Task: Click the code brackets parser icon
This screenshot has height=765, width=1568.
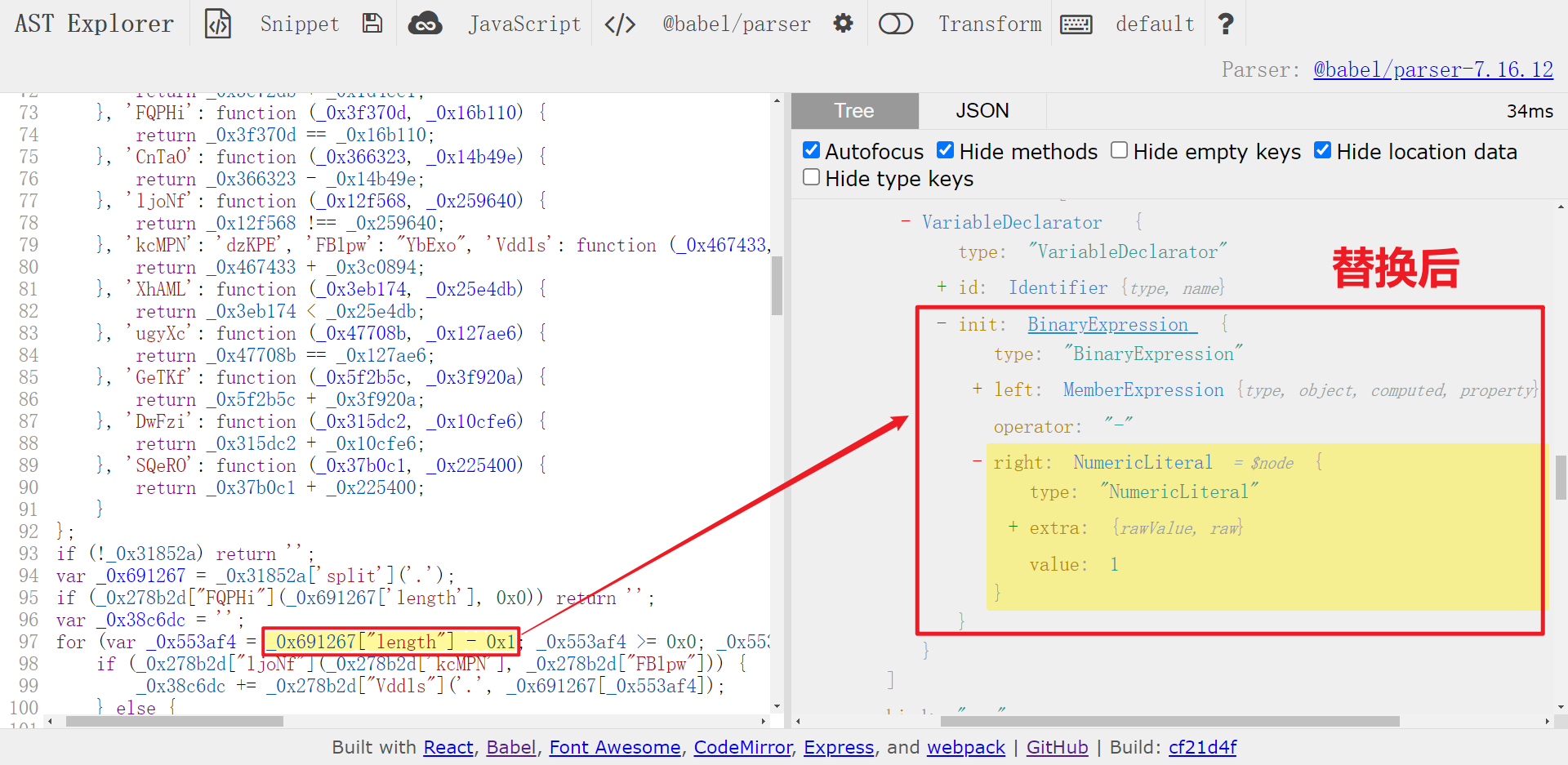Action: tap(620, 24)
